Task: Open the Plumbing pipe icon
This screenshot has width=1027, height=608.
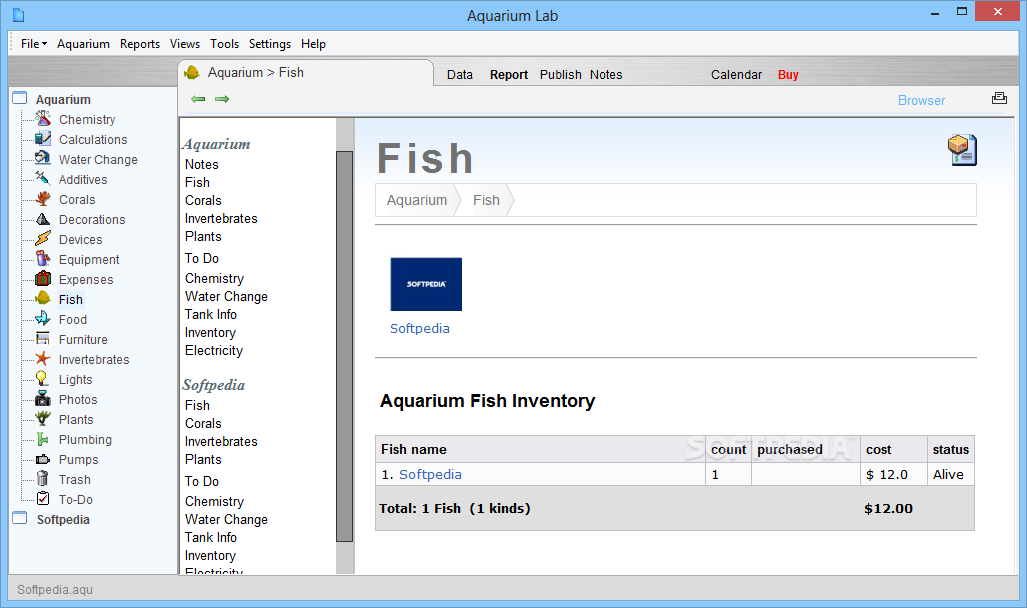Action: click(43, 439)
